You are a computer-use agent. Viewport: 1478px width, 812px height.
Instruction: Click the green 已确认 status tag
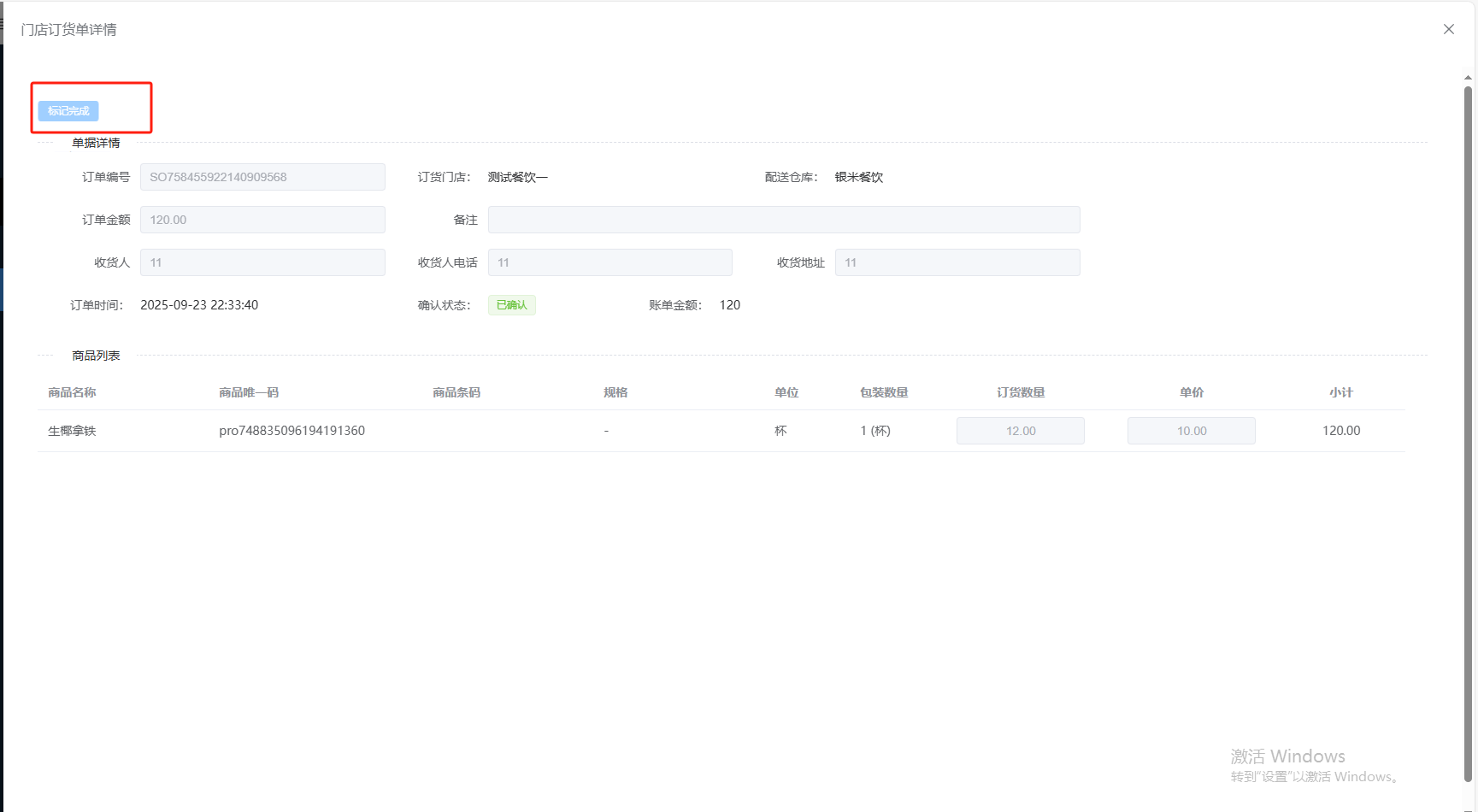[x=511, y=305]
